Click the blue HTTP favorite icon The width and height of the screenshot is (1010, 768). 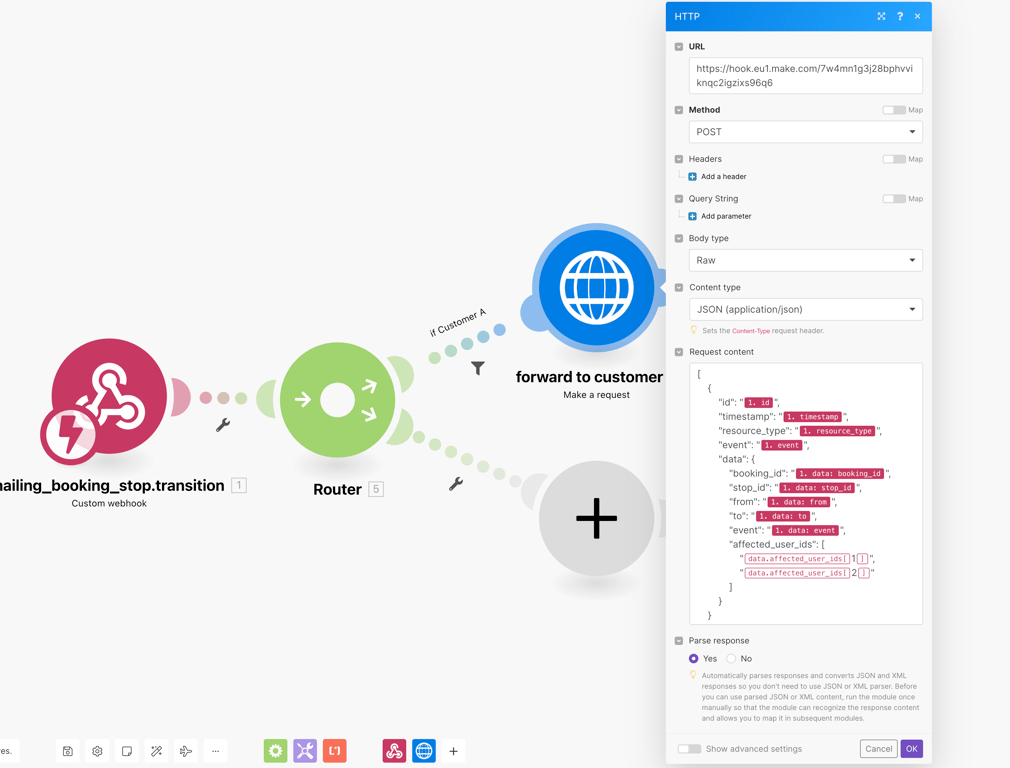coord(424,751)
